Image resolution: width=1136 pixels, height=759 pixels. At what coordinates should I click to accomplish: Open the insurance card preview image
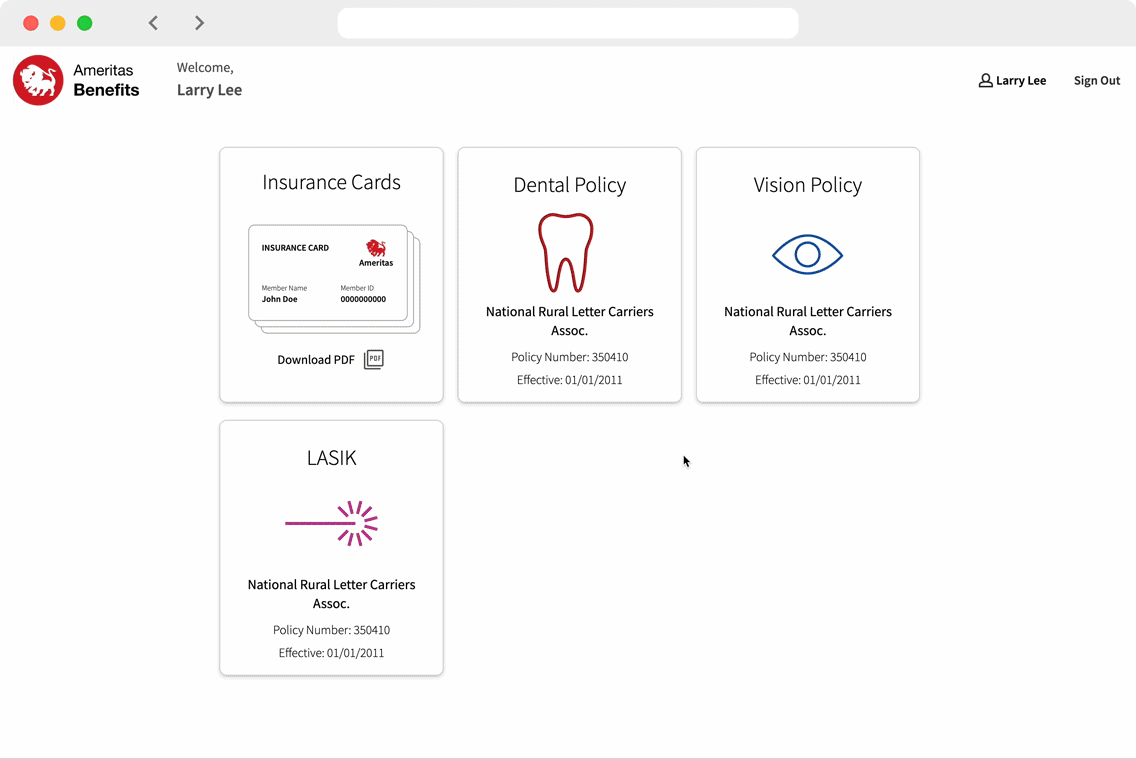pyautogui.click(x=332, y=277)
